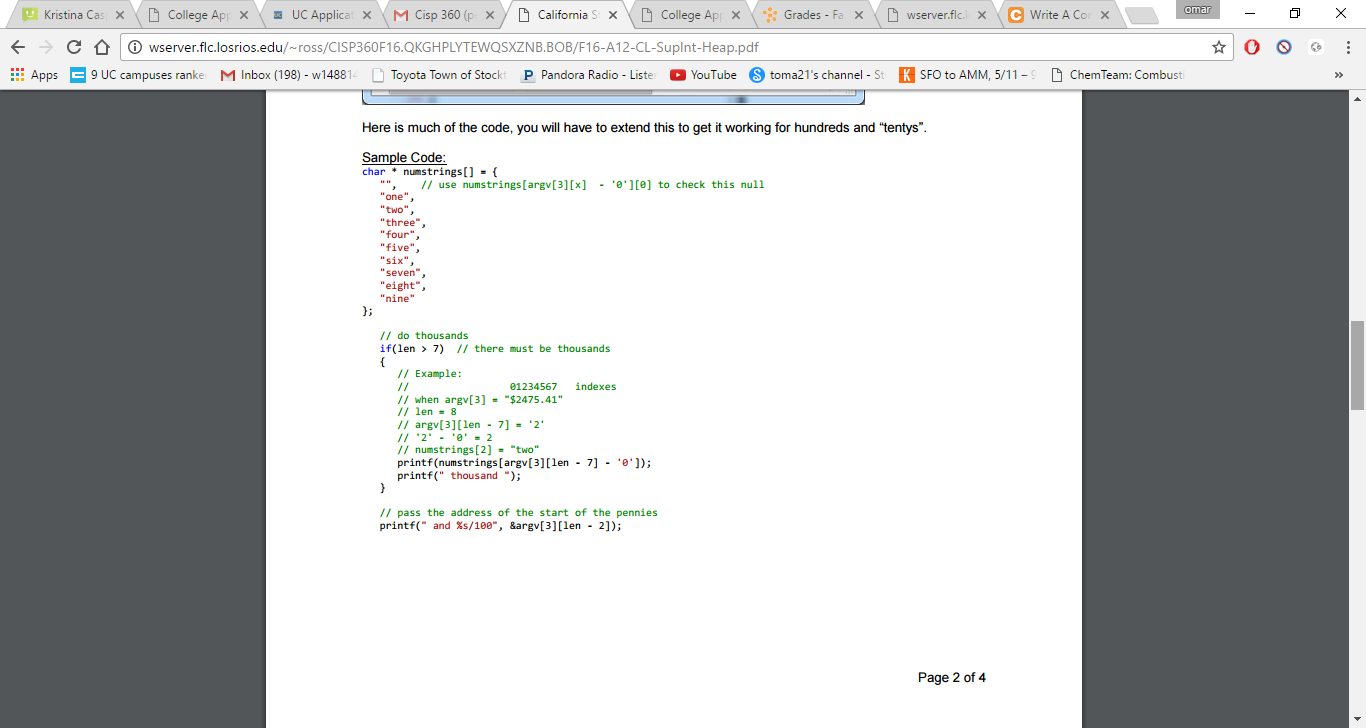Reload the current PDF page

[73, 46]
